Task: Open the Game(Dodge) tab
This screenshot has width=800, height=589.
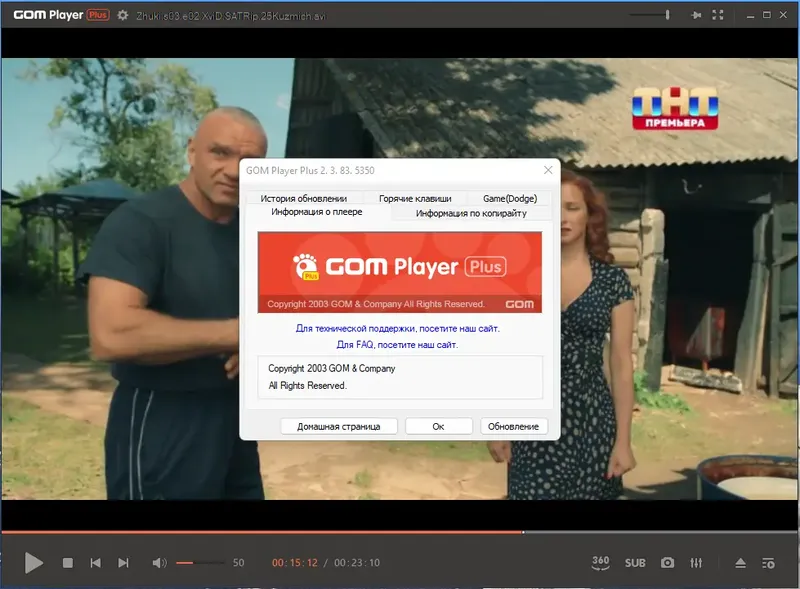Action: 508,197
